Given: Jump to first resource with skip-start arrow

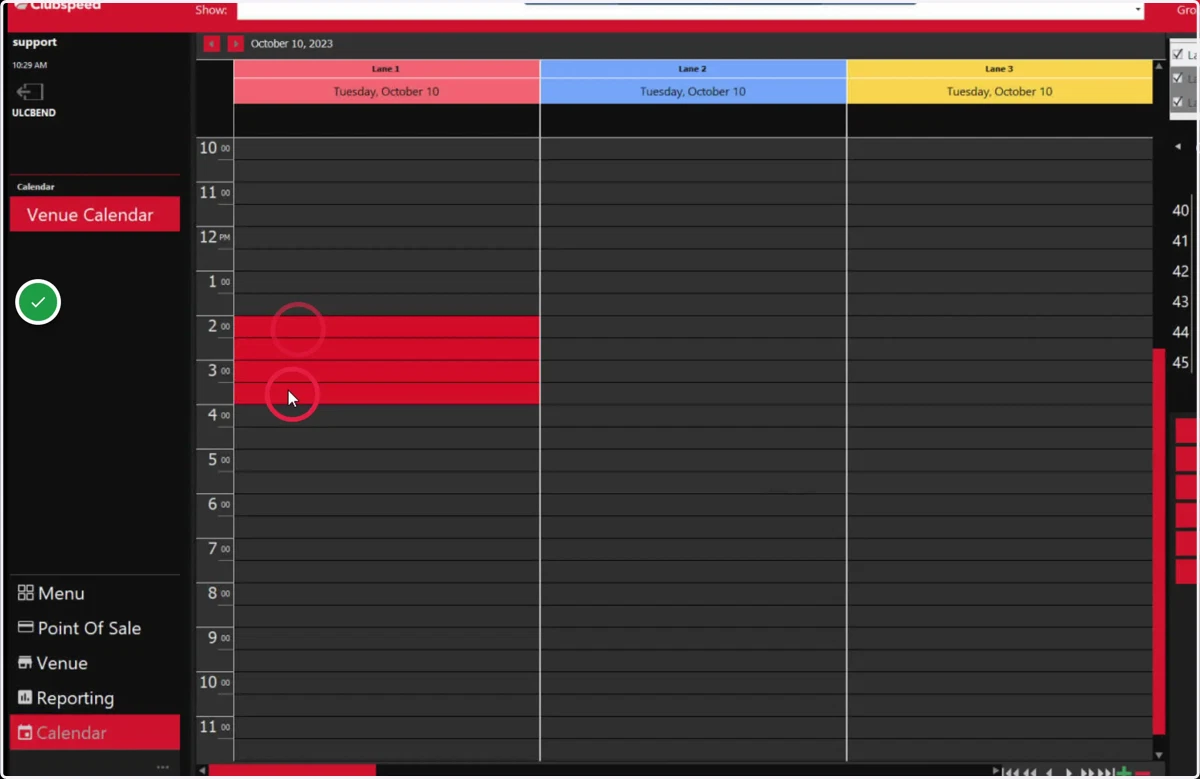Looking at the screenshot, I should coord(1011,772).
